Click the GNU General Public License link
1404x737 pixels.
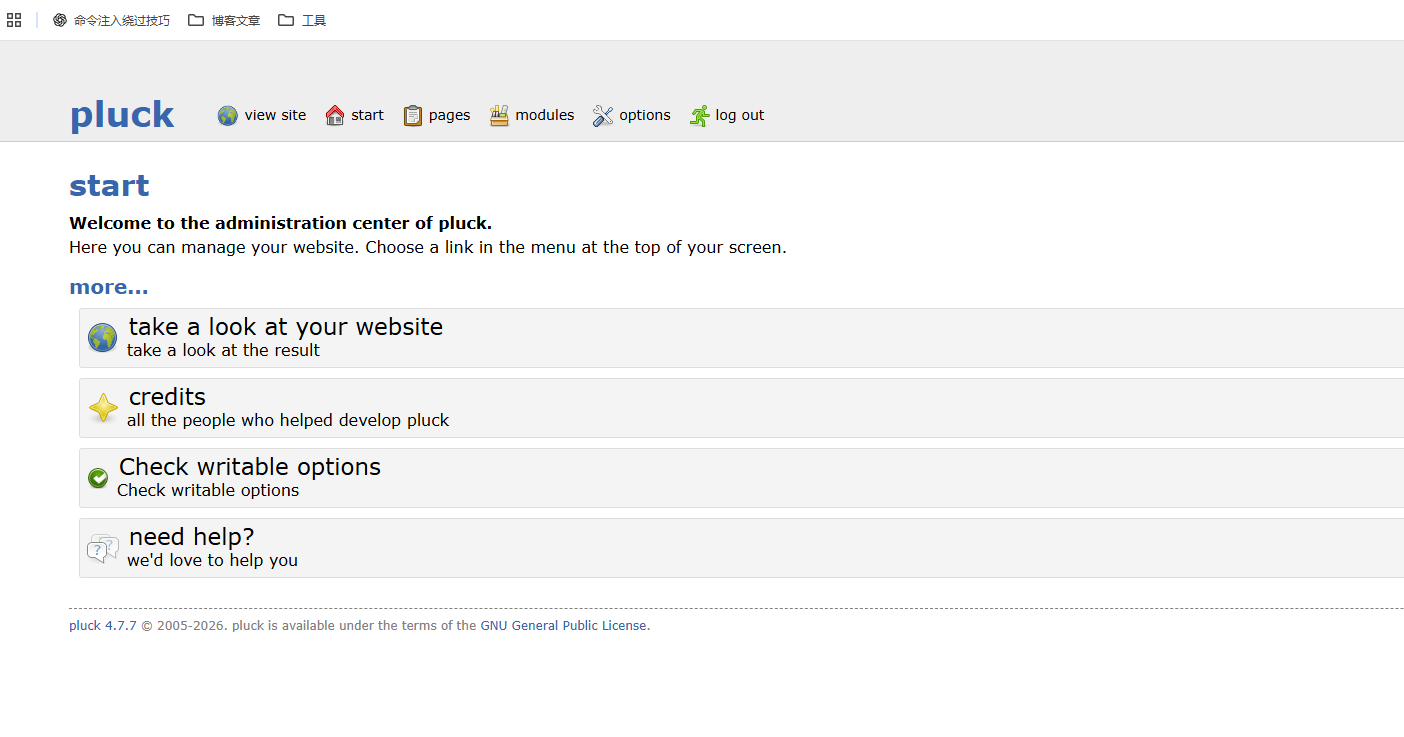coord(563,626)
